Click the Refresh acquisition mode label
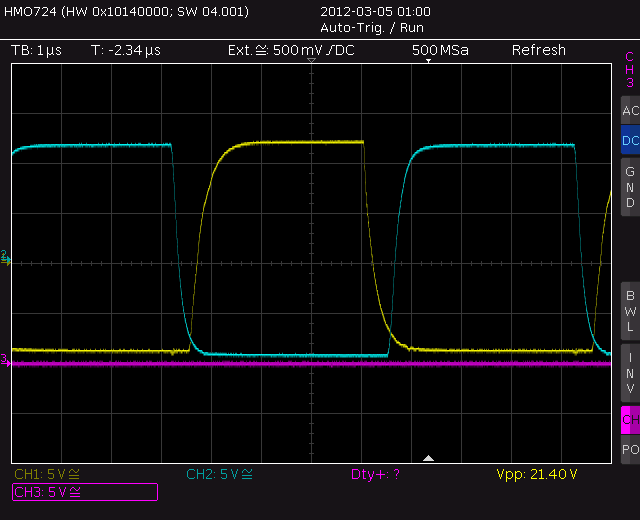640x520 pixels. click(539, 50)
